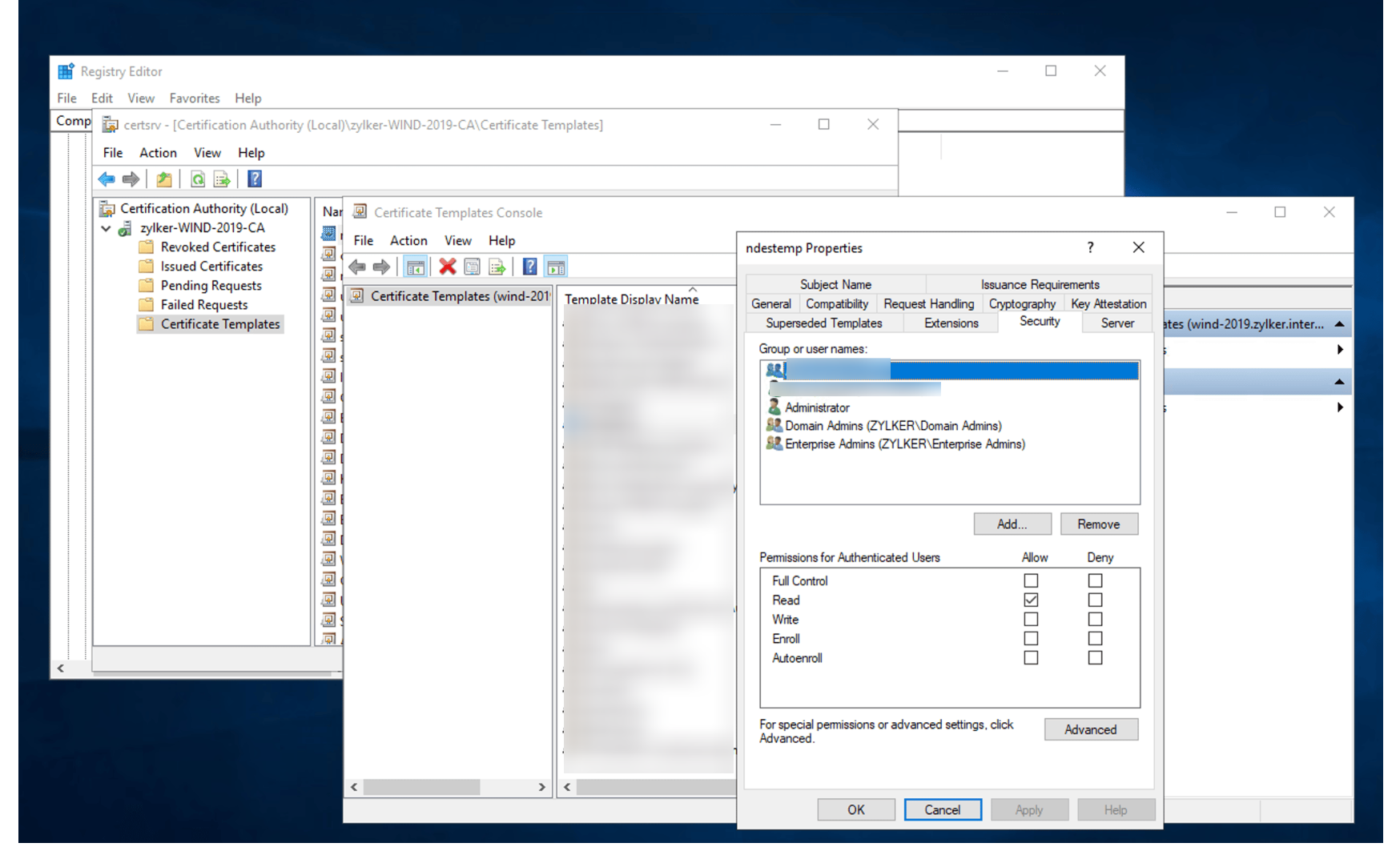Viewport: 1400px width, 851px height.
Task: Refresh the certsrv console view
Action: [x=198, y=179]
